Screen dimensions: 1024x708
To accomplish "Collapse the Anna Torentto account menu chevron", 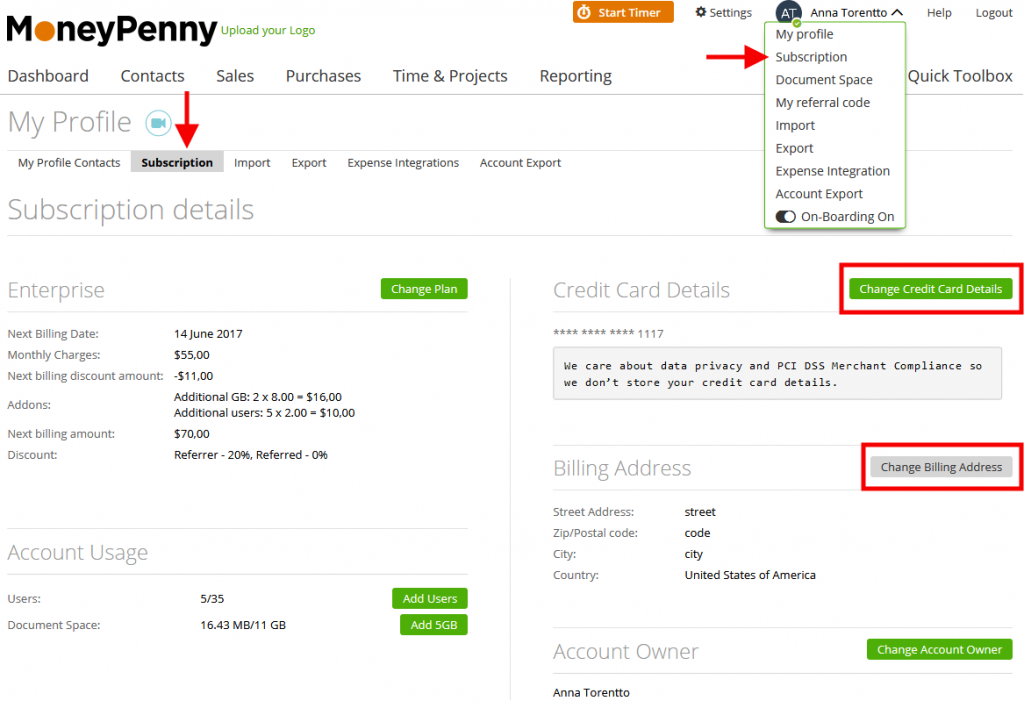I will coord(897,13).
